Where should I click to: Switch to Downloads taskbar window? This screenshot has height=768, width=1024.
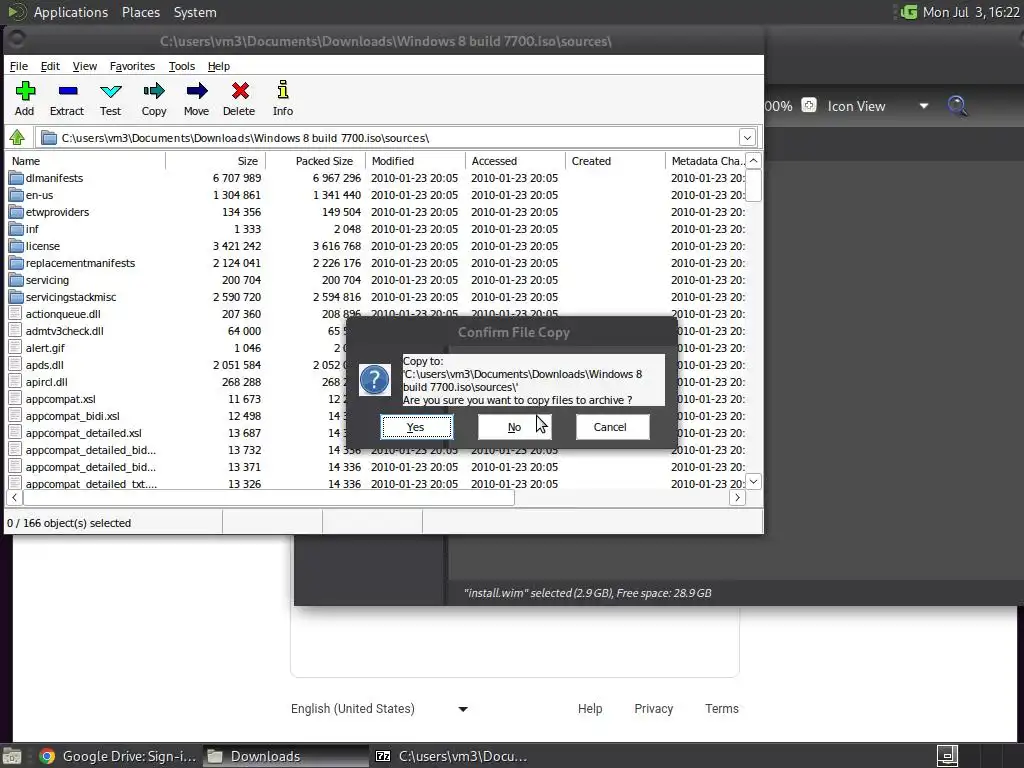pos(285,756)
